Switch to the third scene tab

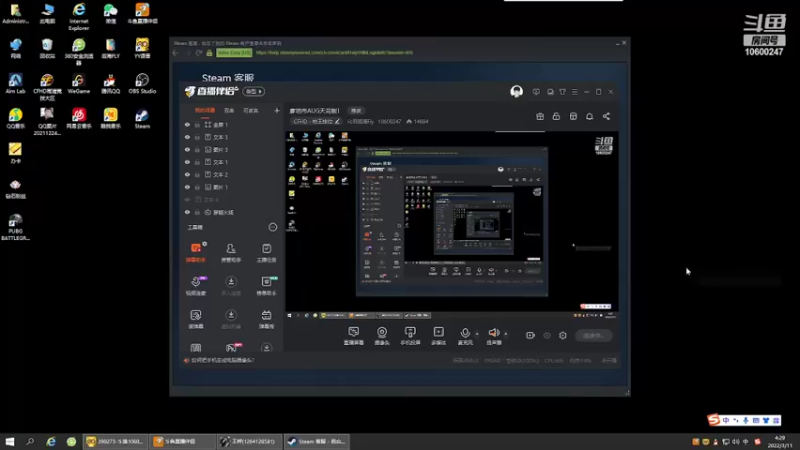pyautogui.click(x=250, y=110)
